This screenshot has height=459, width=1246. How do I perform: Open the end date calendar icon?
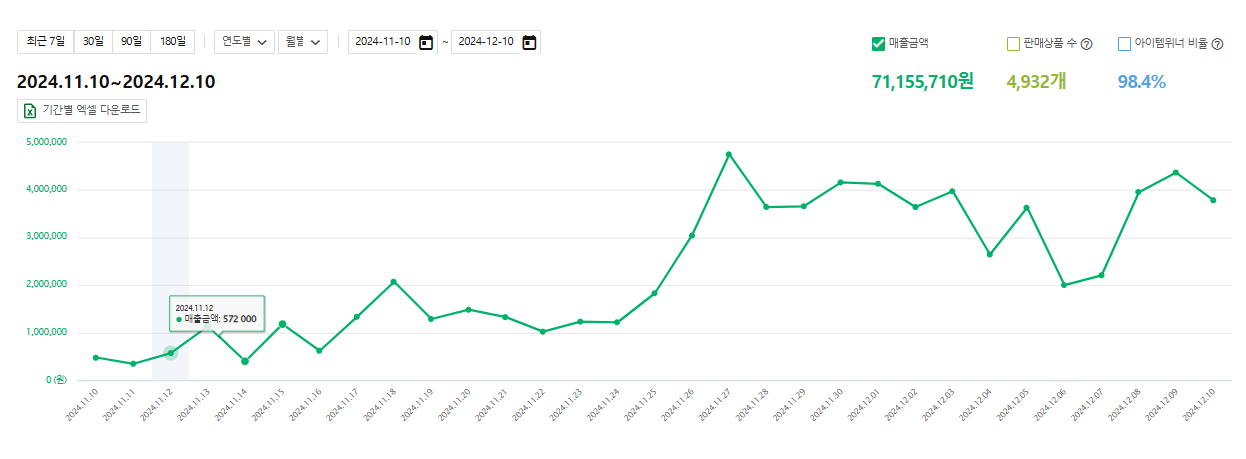click(x=529, y=42)
